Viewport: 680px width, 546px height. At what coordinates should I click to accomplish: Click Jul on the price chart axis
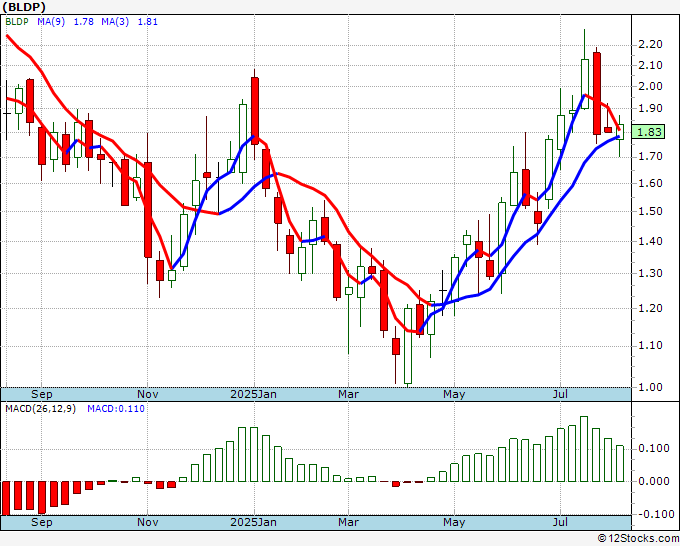(560, 394)
